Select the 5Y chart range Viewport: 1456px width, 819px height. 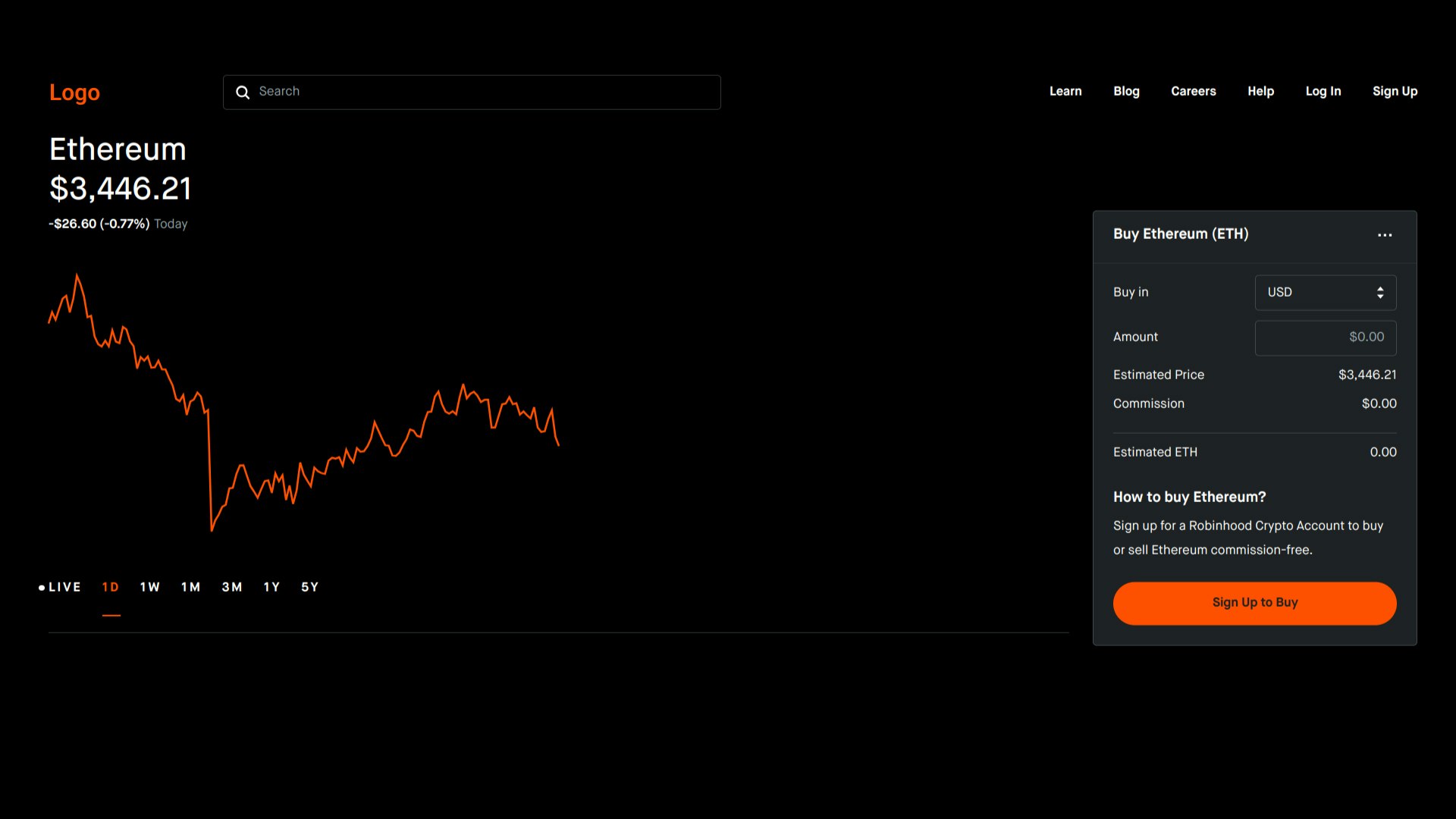tap(309, 586)
